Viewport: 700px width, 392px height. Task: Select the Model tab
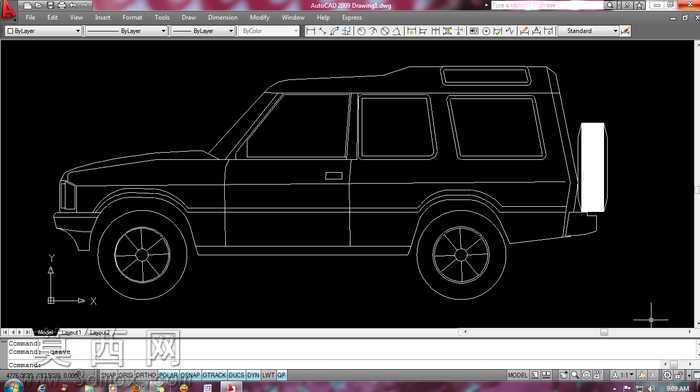click(45, 333)
